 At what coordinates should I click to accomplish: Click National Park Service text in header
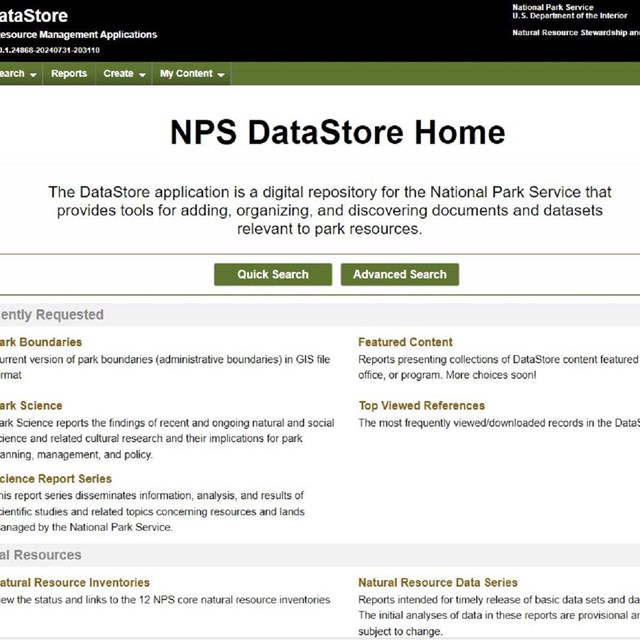point(552,8)
